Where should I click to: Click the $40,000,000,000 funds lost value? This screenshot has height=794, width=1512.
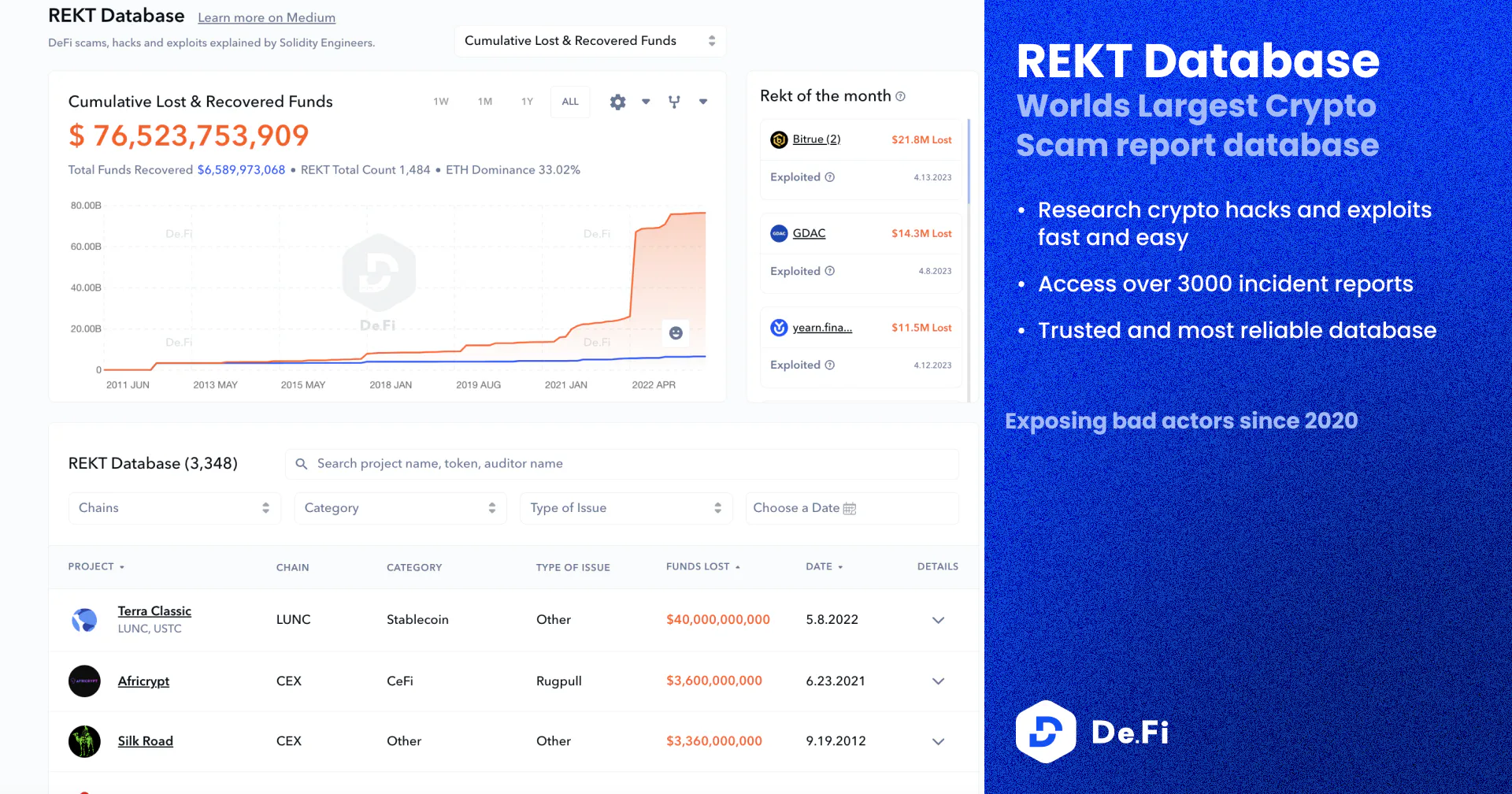[718, 620]
